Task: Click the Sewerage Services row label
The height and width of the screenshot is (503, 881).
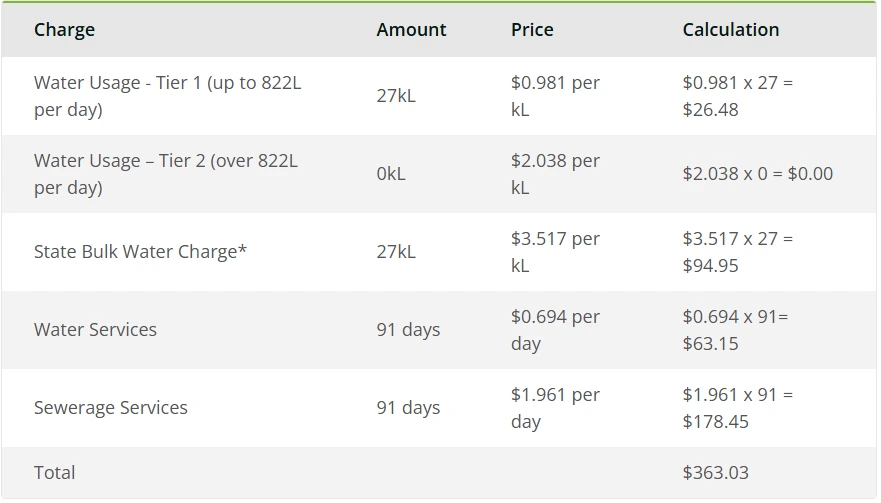Action: [110, 408]
